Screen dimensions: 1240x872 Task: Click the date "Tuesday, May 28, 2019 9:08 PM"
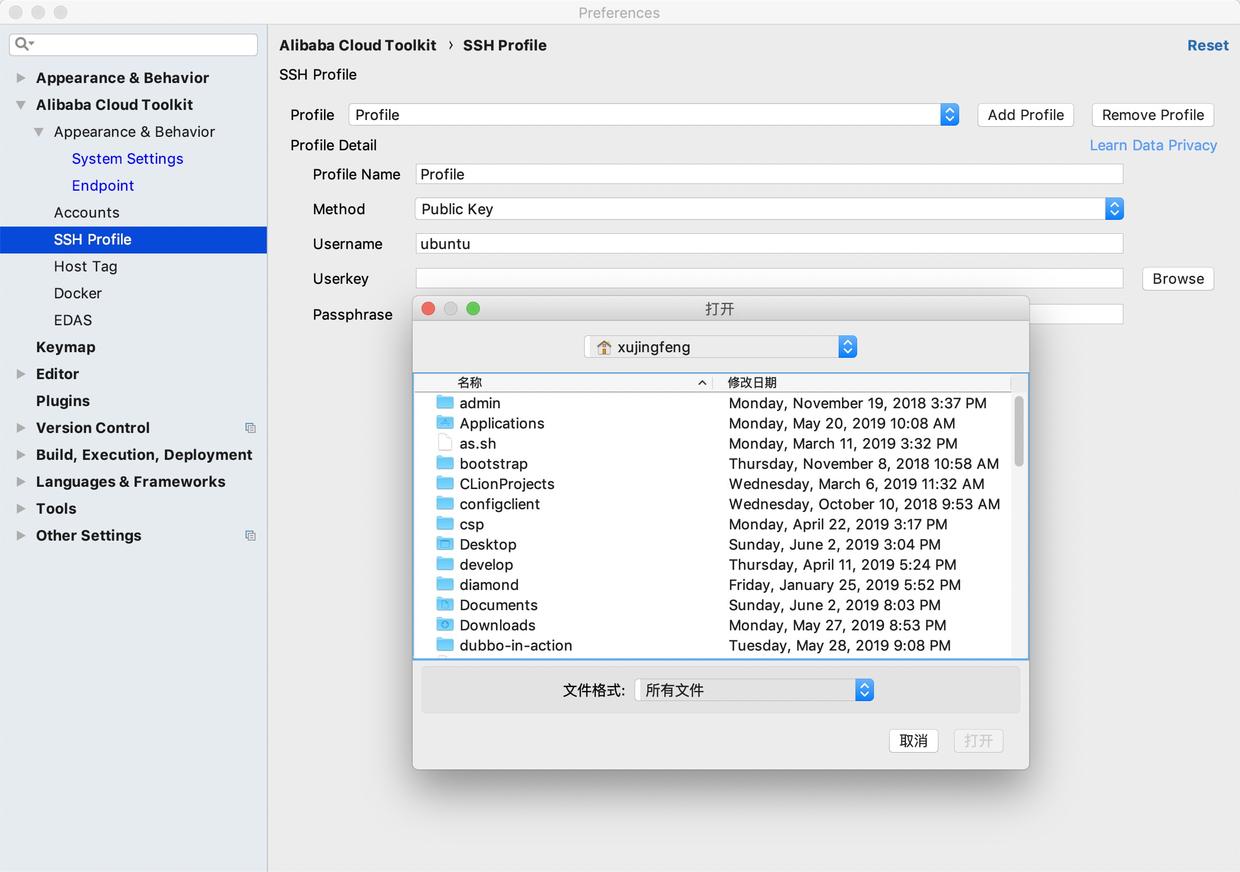840,645
